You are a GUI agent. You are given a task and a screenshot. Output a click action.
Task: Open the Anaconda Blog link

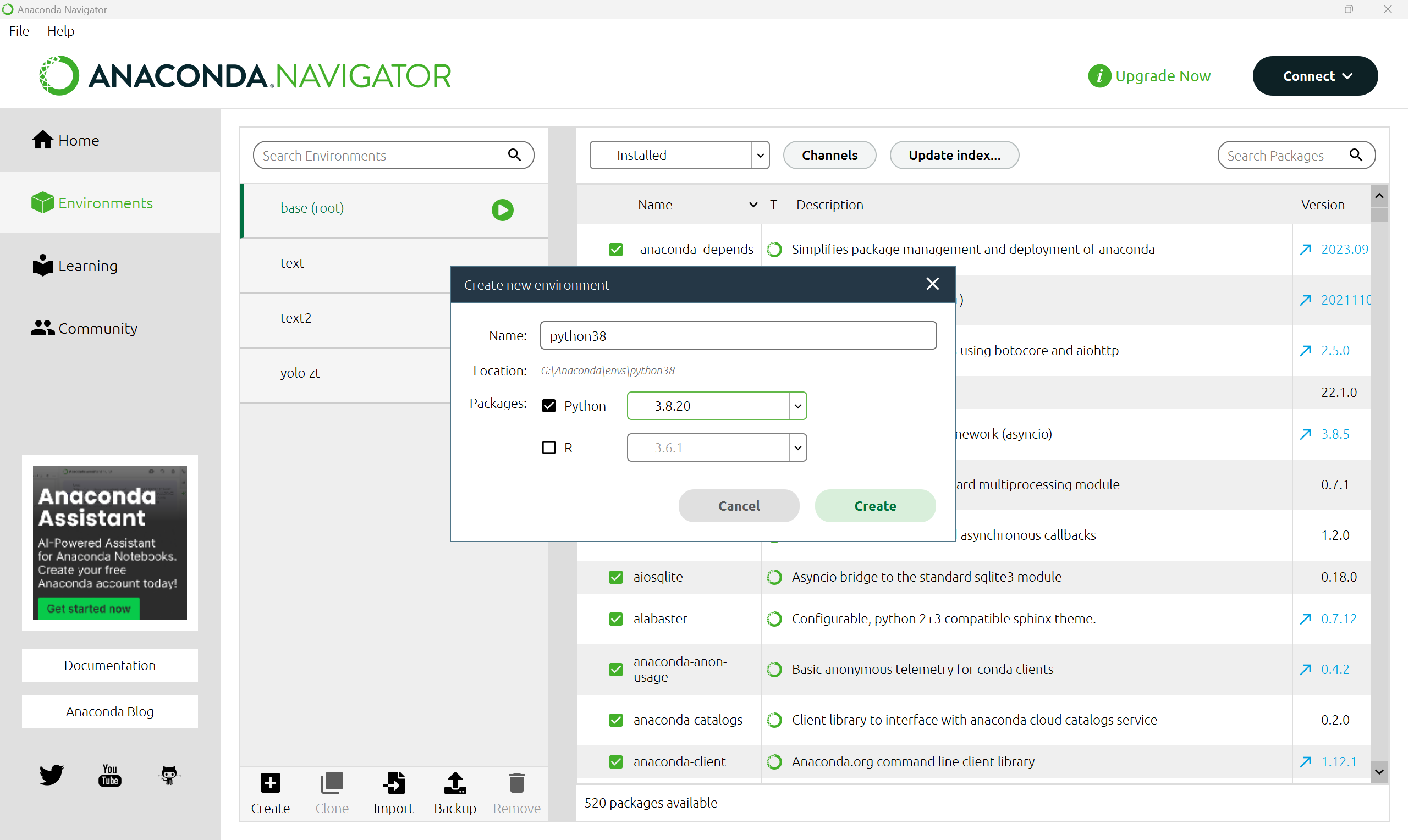(x=110, y=711)
